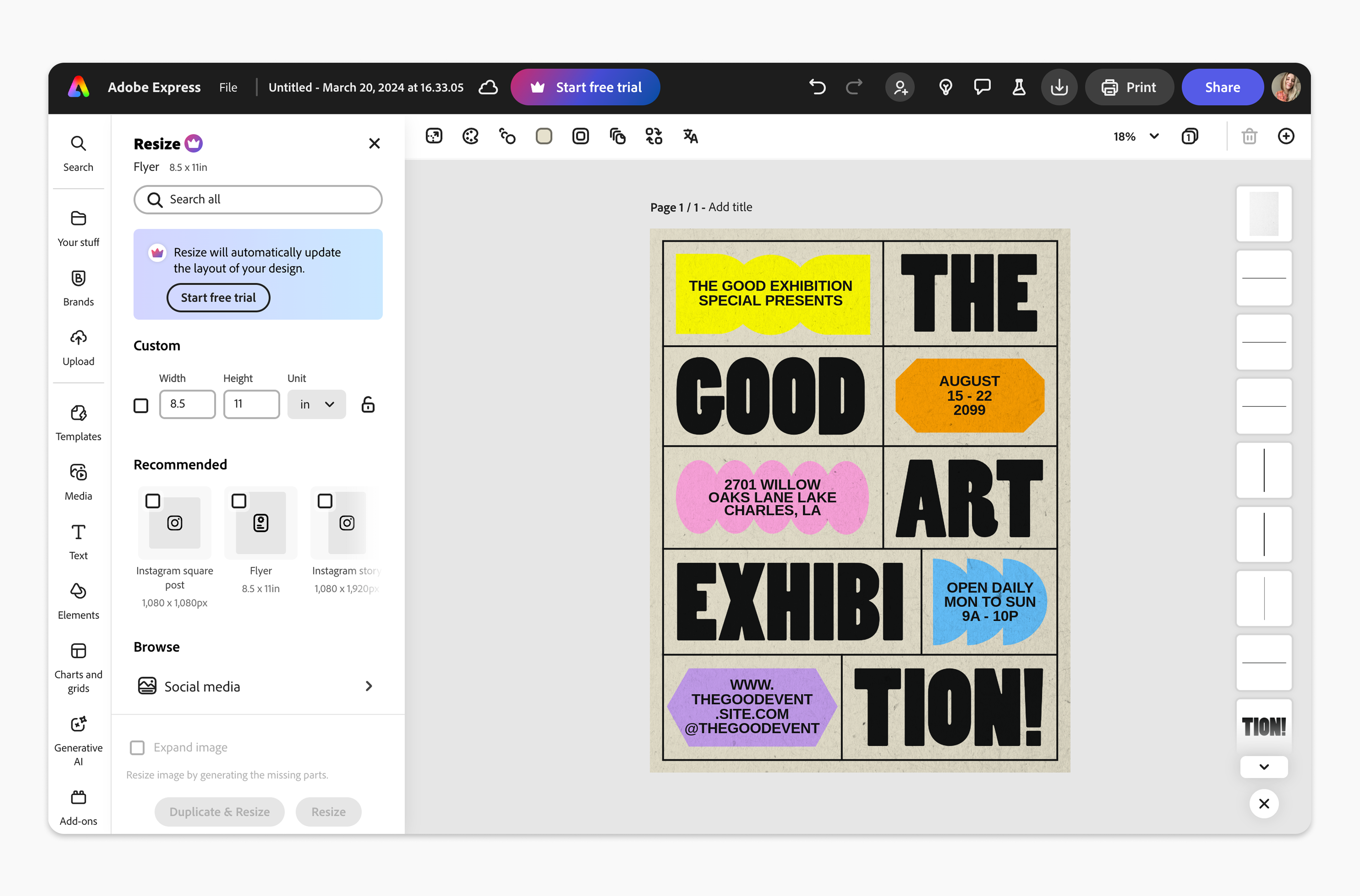Viewport: 1360px width, 896px height.
Task: Select the topmost layer thumbnail
Action: [x=1264, y=214]
